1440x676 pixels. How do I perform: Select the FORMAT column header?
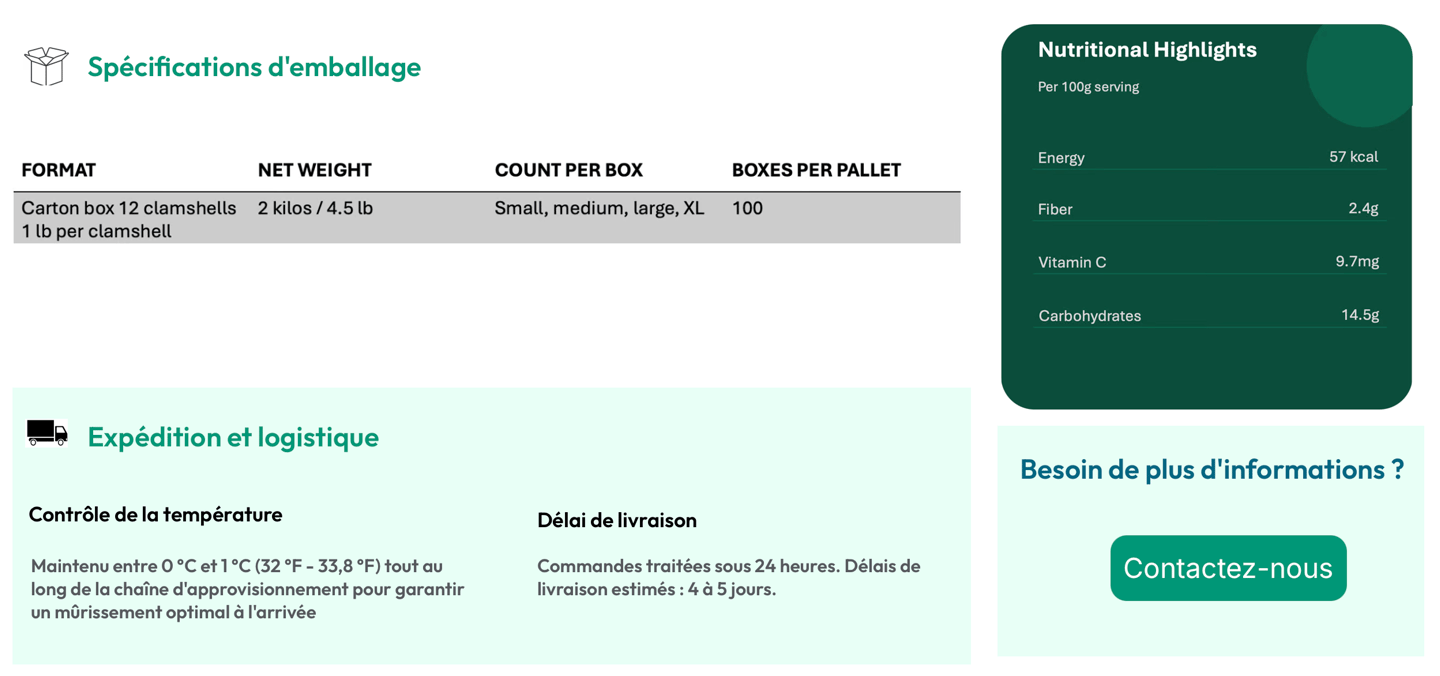[59, 170]
